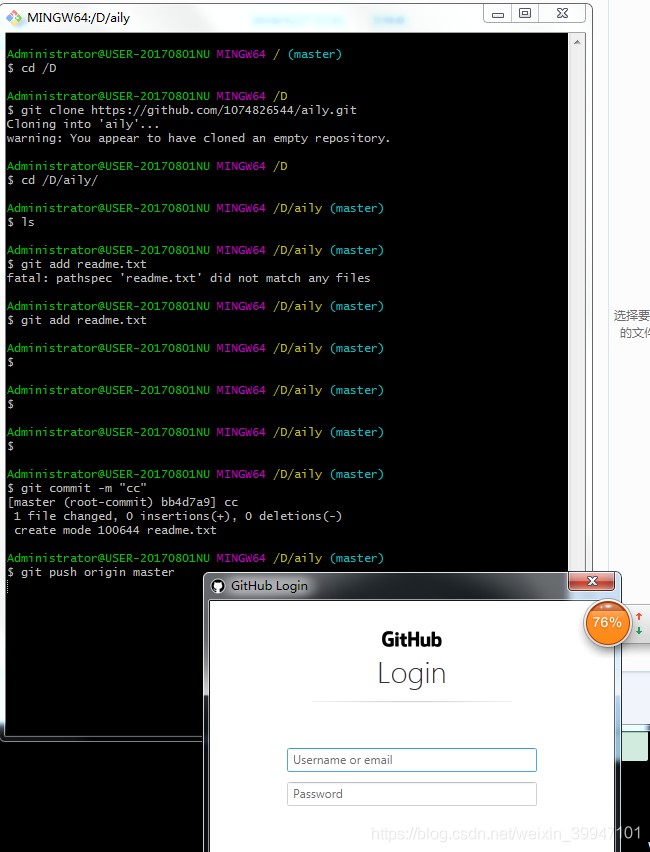This screenshot has height=852, width=650.
Task: Click the 'Cloning into aily' output line
Action: coord(83,124)
